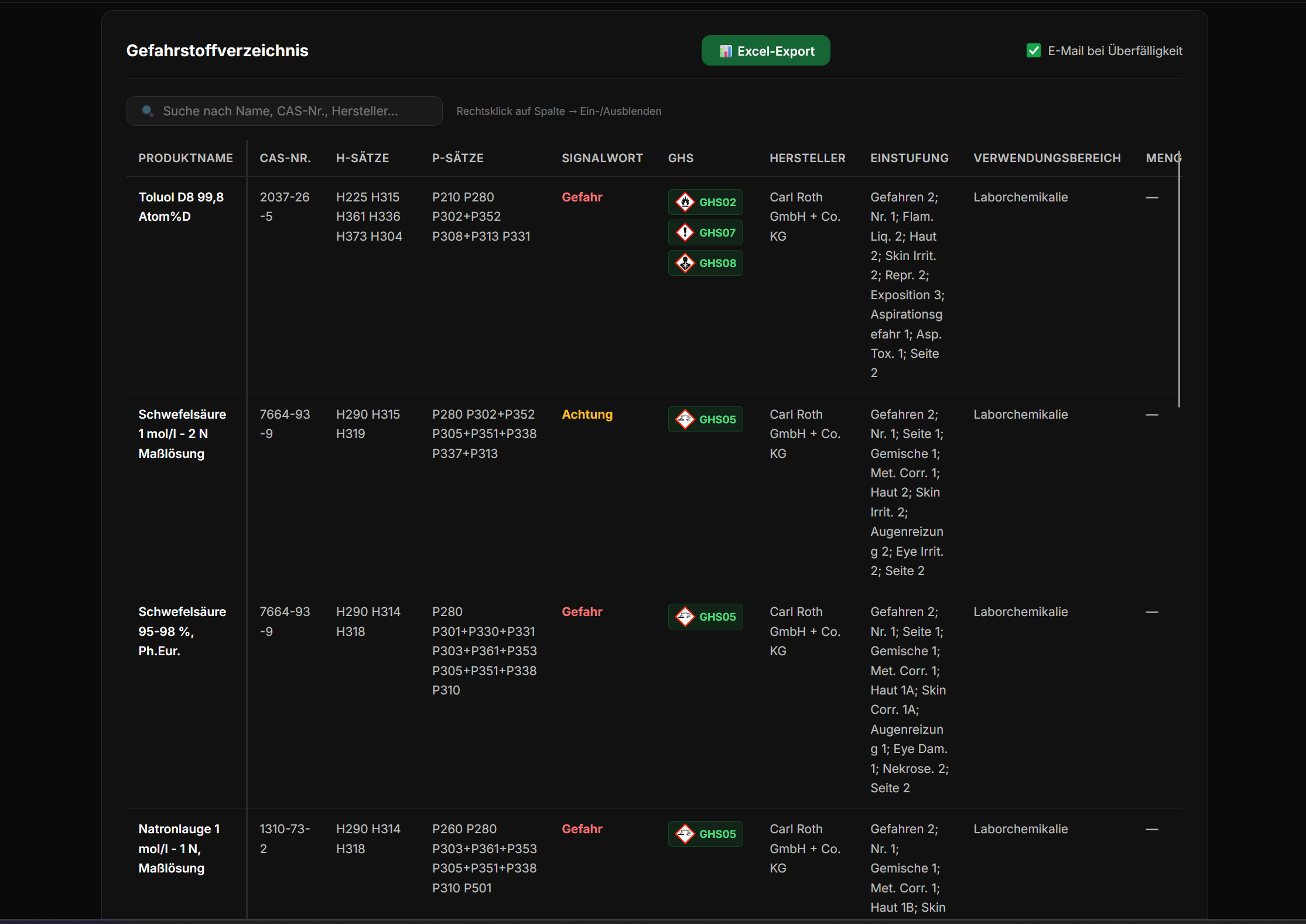The width and height of the screenshot is (1306, 924).
Task: Click H-Sätze H290 H315 H319 cell
Action: 368,424
